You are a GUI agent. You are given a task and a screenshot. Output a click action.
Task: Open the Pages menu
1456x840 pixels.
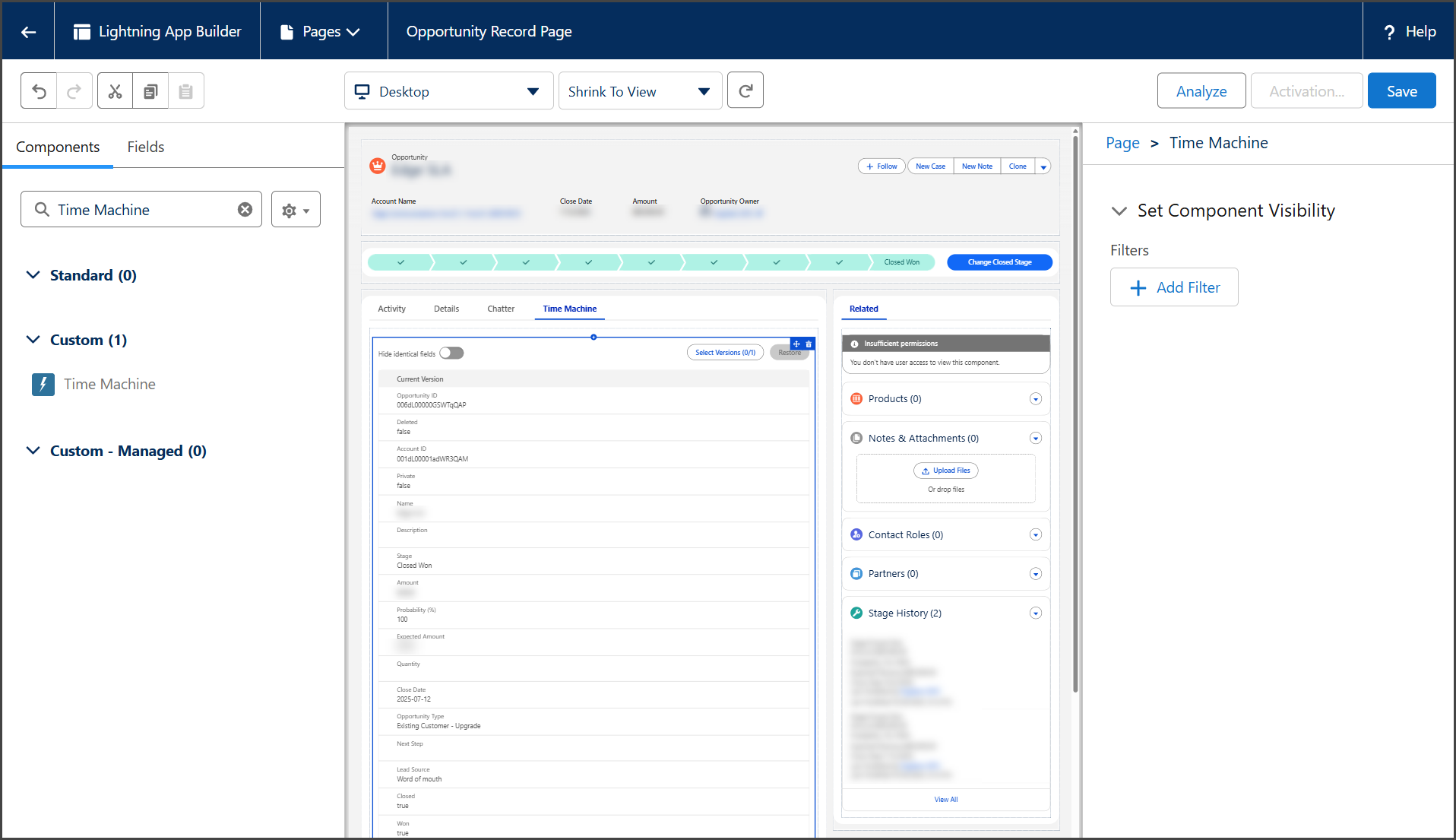[321, 32]
